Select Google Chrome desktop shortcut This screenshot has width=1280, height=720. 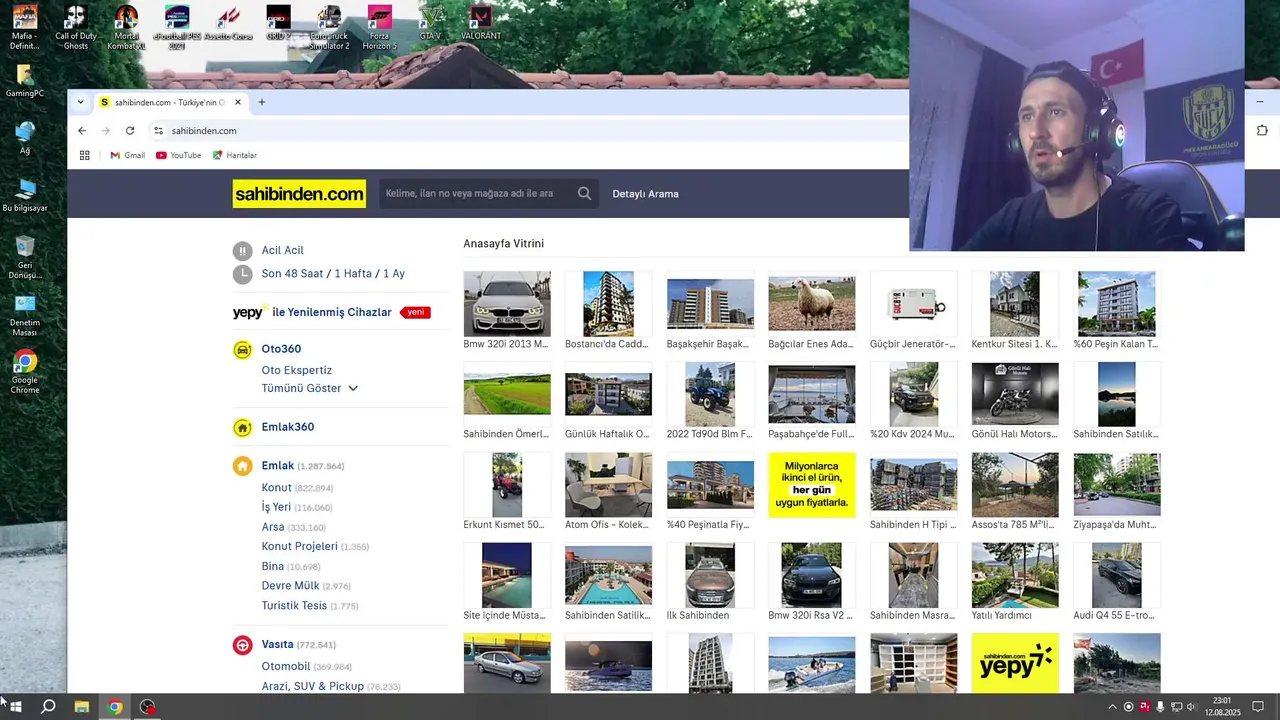[x=25, y=372]
